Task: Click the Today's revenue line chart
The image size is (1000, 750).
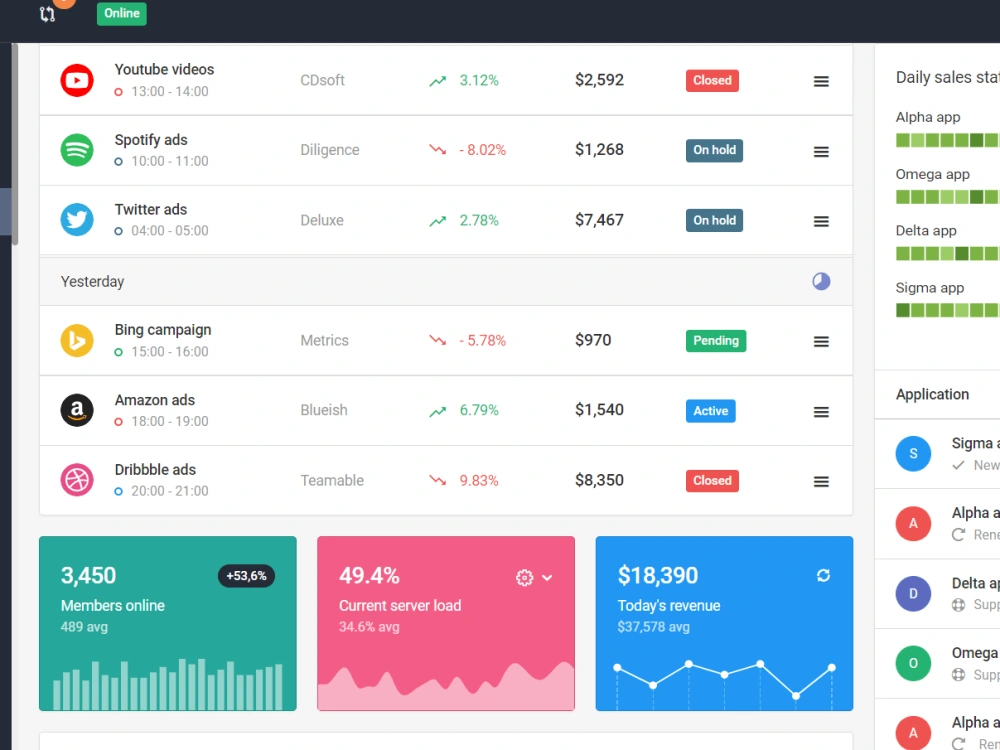Action: click(724, 686)
